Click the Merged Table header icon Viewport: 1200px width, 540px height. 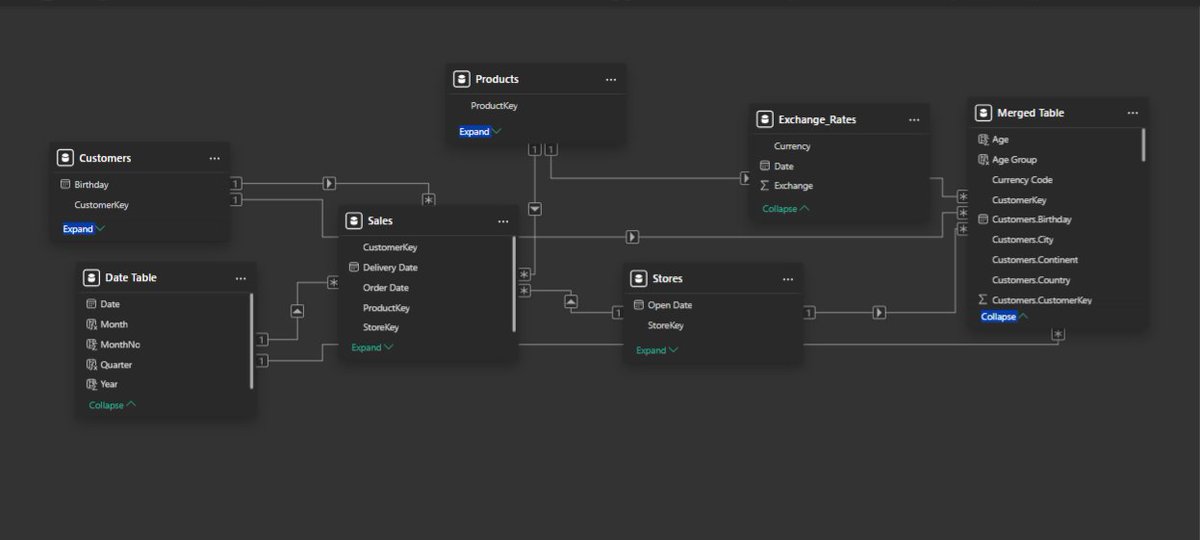983,113
